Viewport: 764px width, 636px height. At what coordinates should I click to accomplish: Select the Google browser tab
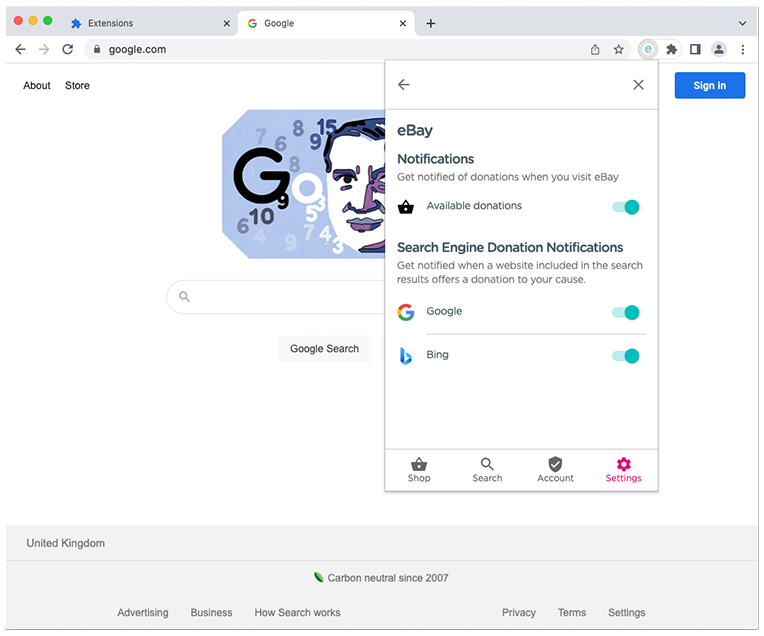click(326, 23)
